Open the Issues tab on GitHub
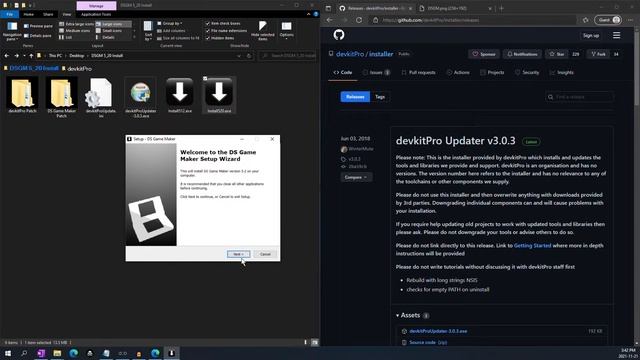 pos(376,72)
